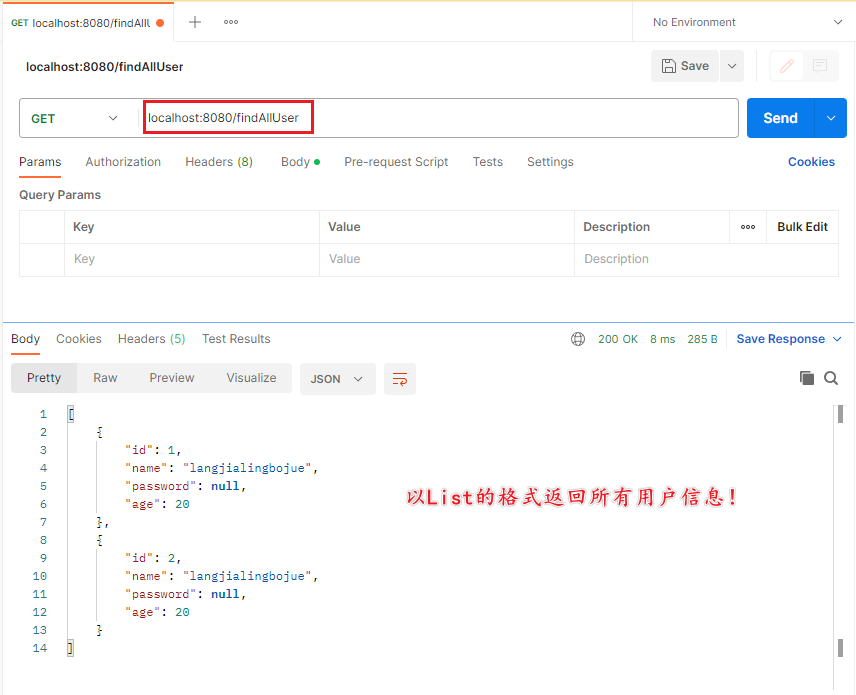
Task: Click the name value on line 4
Action: click(247, 468)
